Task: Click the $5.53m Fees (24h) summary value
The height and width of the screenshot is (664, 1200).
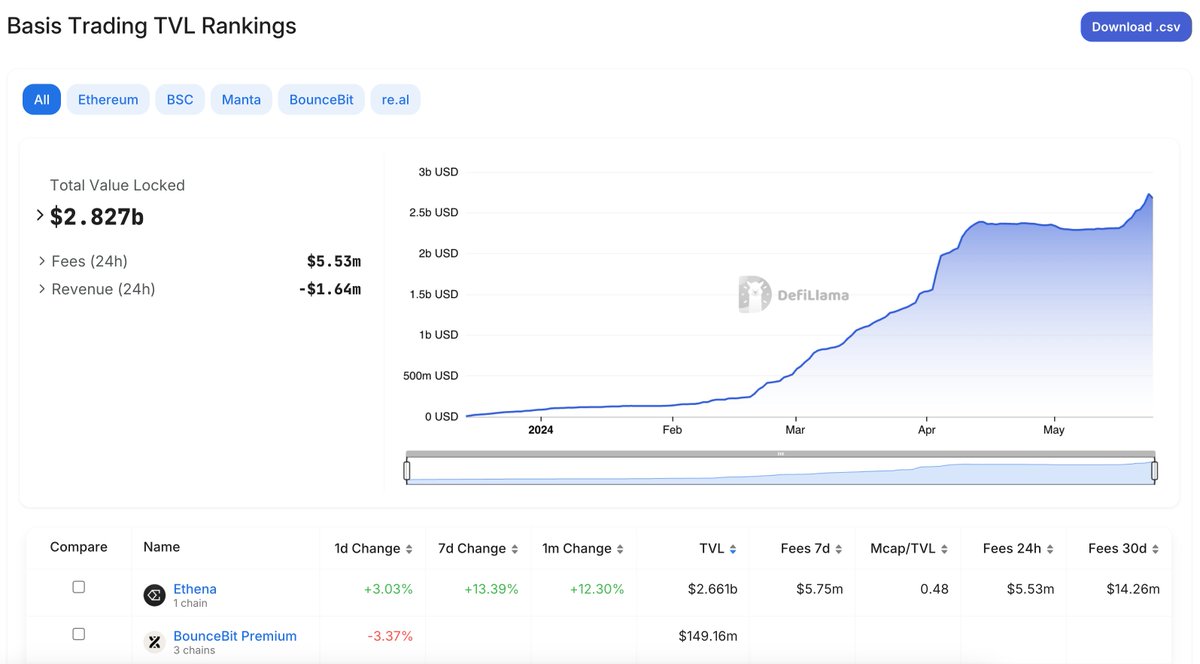Action: (334, 261)
